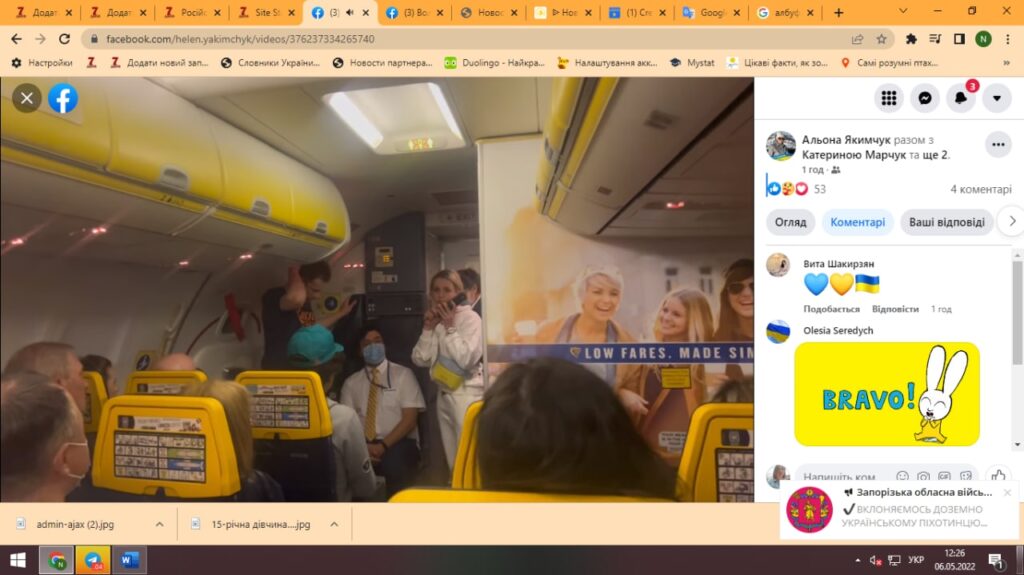Click the 4 коментарі link
Viewport: 1024px width, 575px height.
[980, 189]
